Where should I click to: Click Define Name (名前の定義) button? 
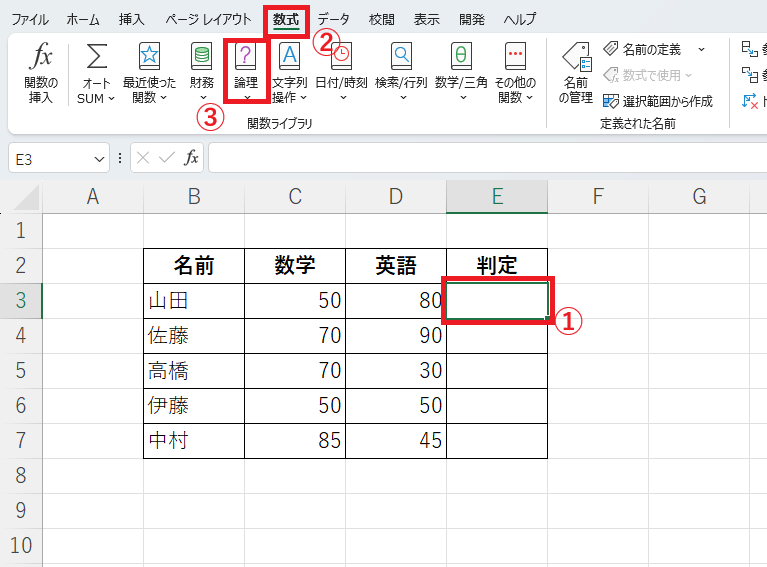[x=642, y=49]
